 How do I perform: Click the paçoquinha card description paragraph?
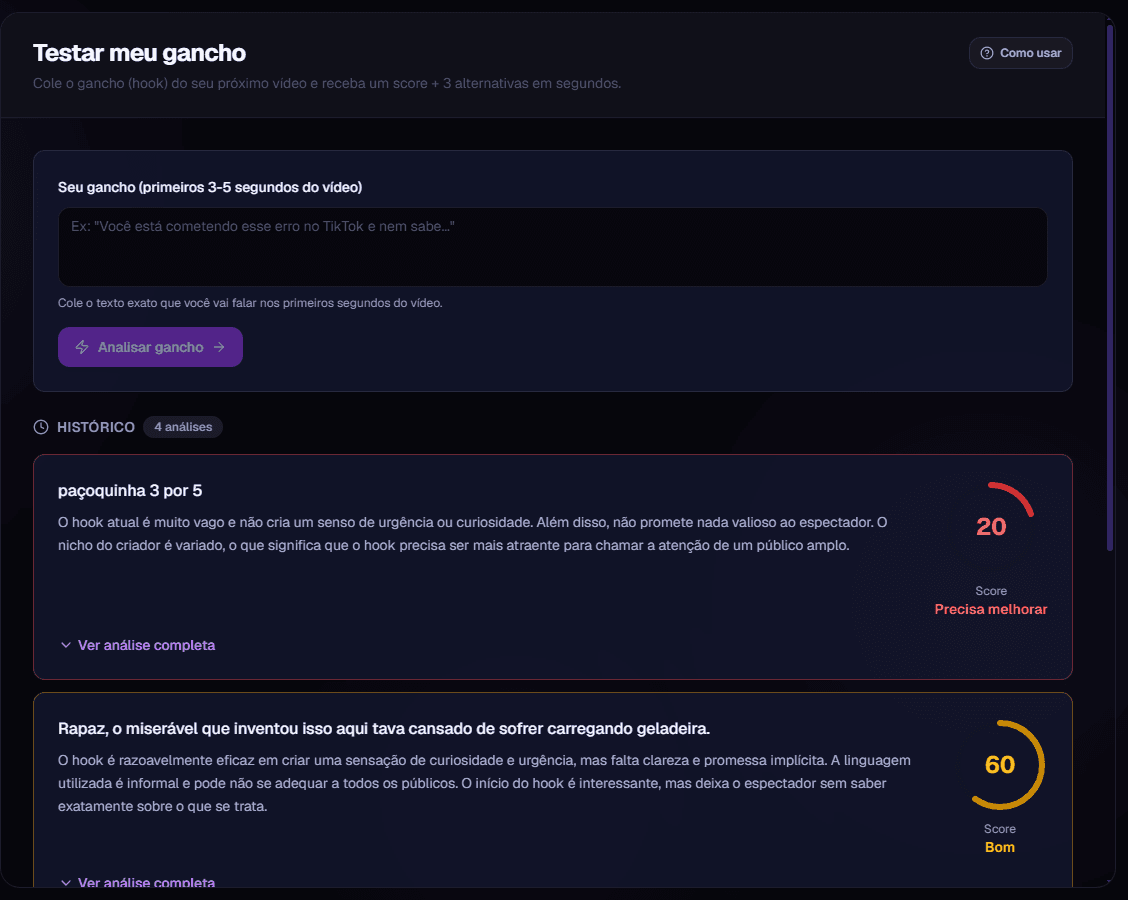[475, 534]
